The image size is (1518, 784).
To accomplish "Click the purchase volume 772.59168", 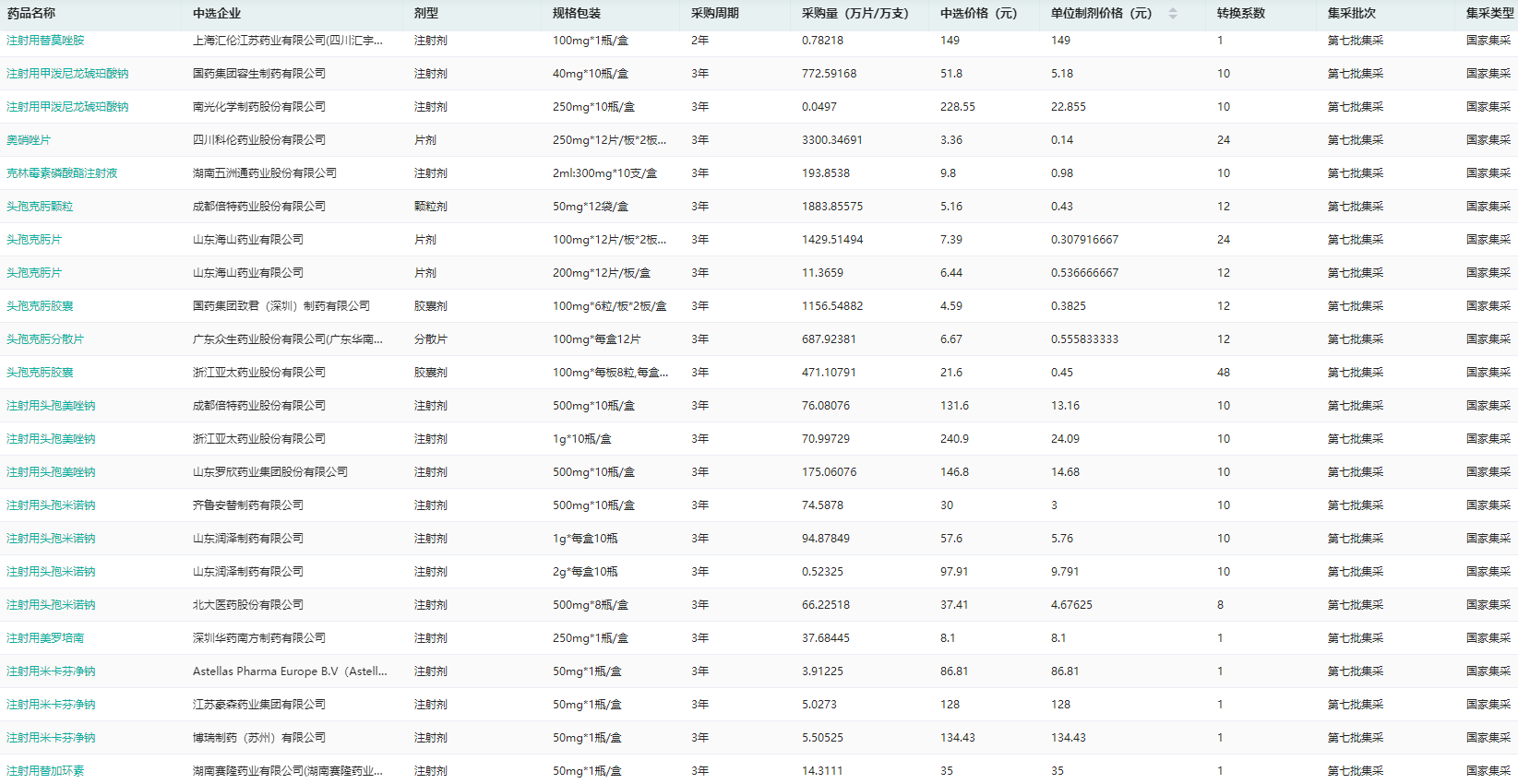I will click(830, 74).
